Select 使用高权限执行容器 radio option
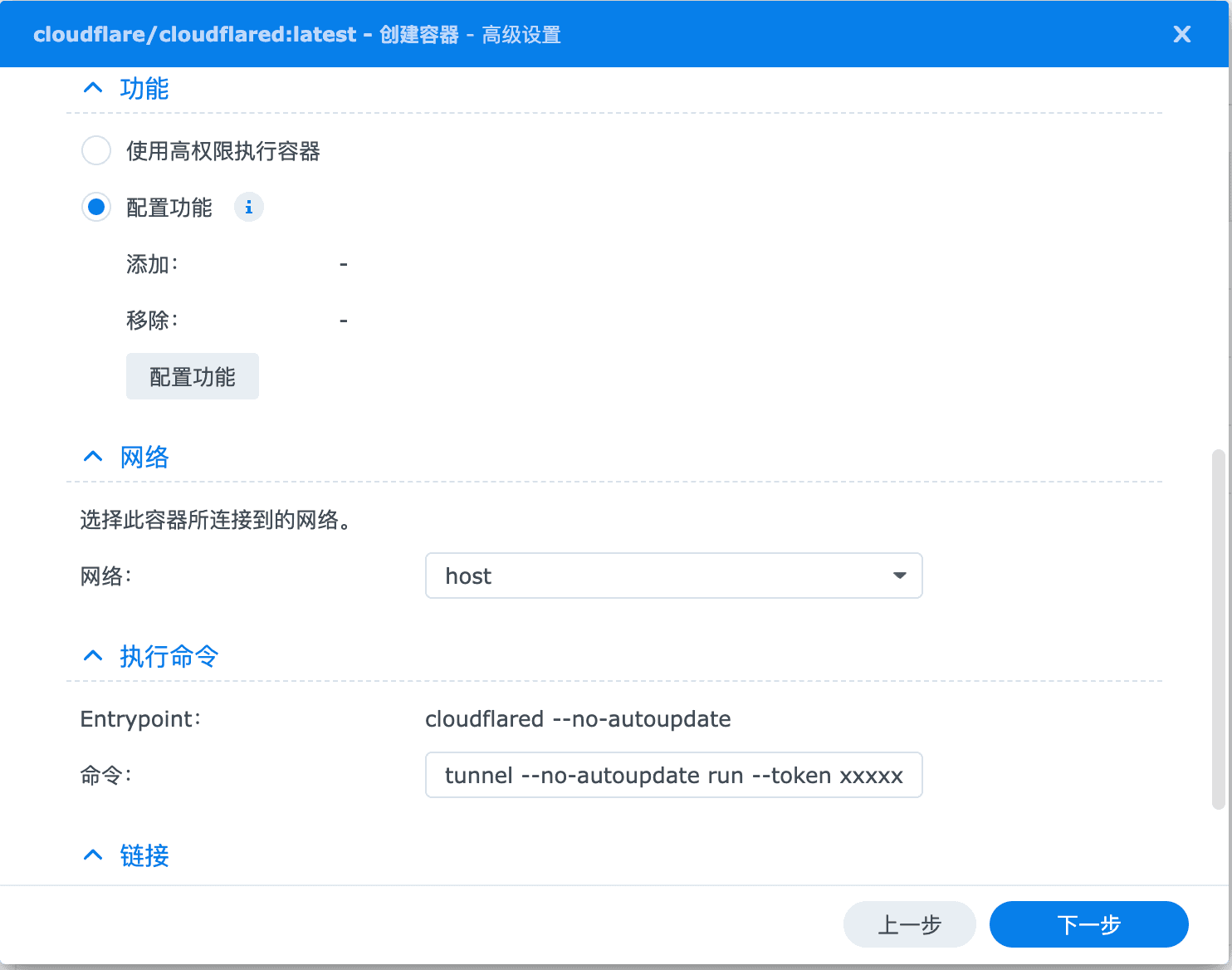This screenshot has height=970, width=1232. pyautogui.click(x=96, y=151)
